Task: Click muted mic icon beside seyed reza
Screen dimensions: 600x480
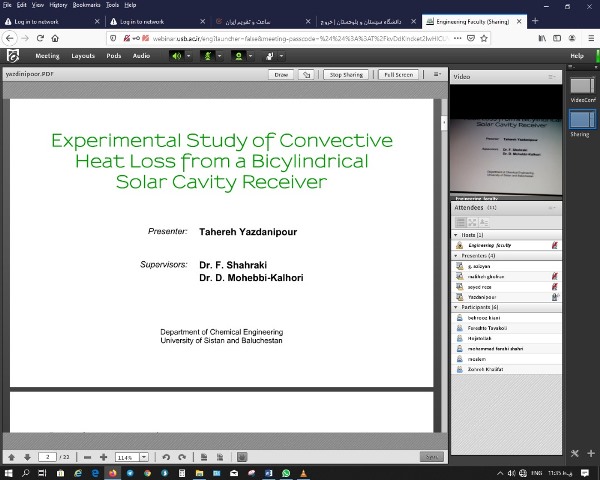Action: 554,287
